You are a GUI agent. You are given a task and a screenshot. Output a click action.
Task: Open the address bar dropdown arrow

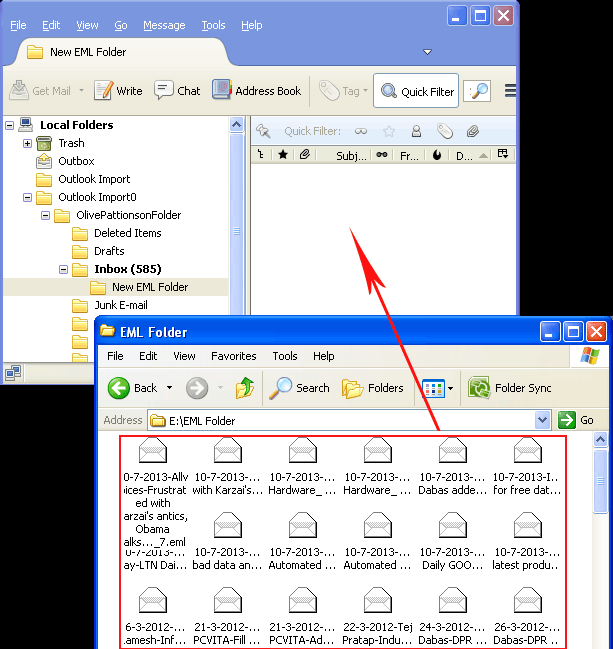pos(542,421)
